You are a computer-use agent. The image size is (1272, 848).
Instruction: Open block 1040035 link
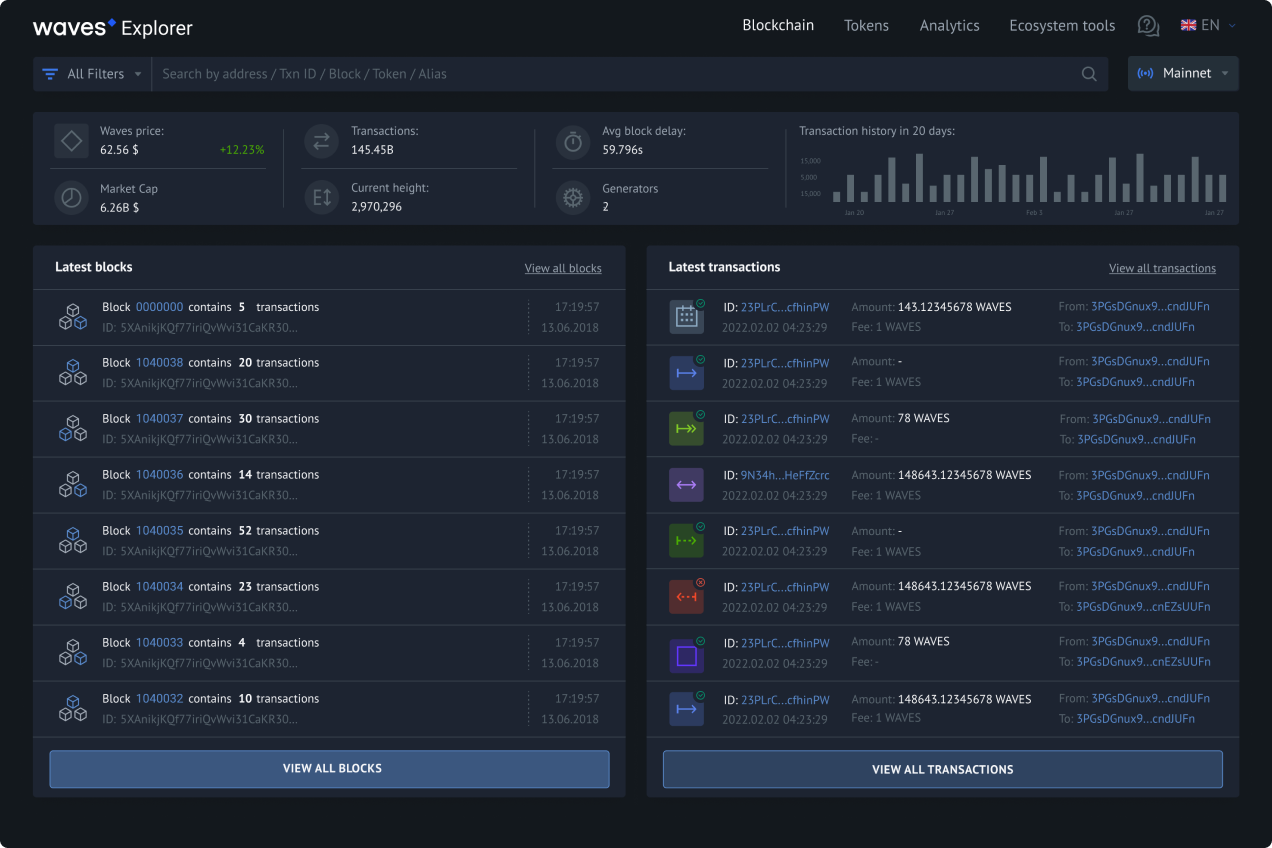click(160, 531)
